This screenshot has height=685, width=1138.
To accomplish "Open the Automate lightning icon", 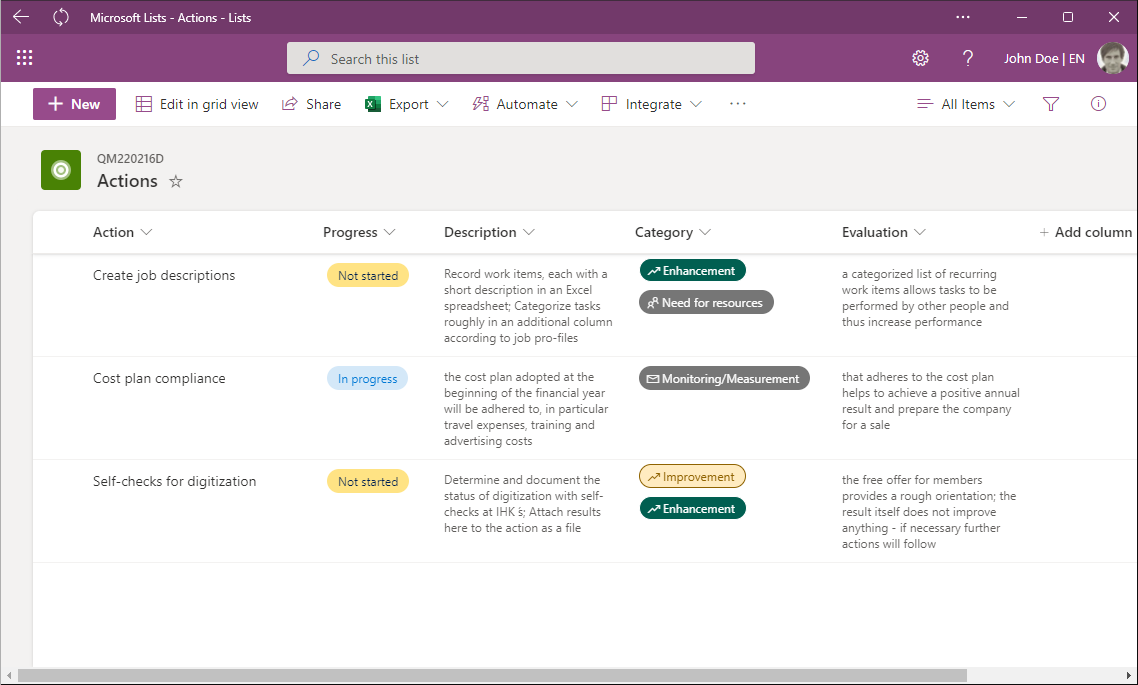I will click(481, 103).
